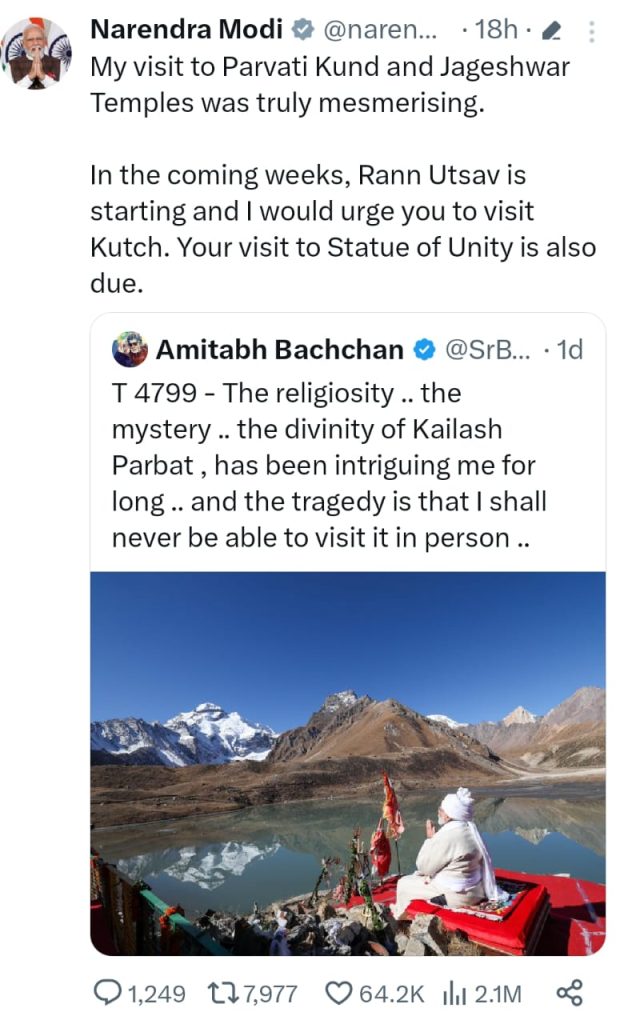Click the Narendra Modi display name
This screenshot has width=628, height=1024.
point(186,30)
